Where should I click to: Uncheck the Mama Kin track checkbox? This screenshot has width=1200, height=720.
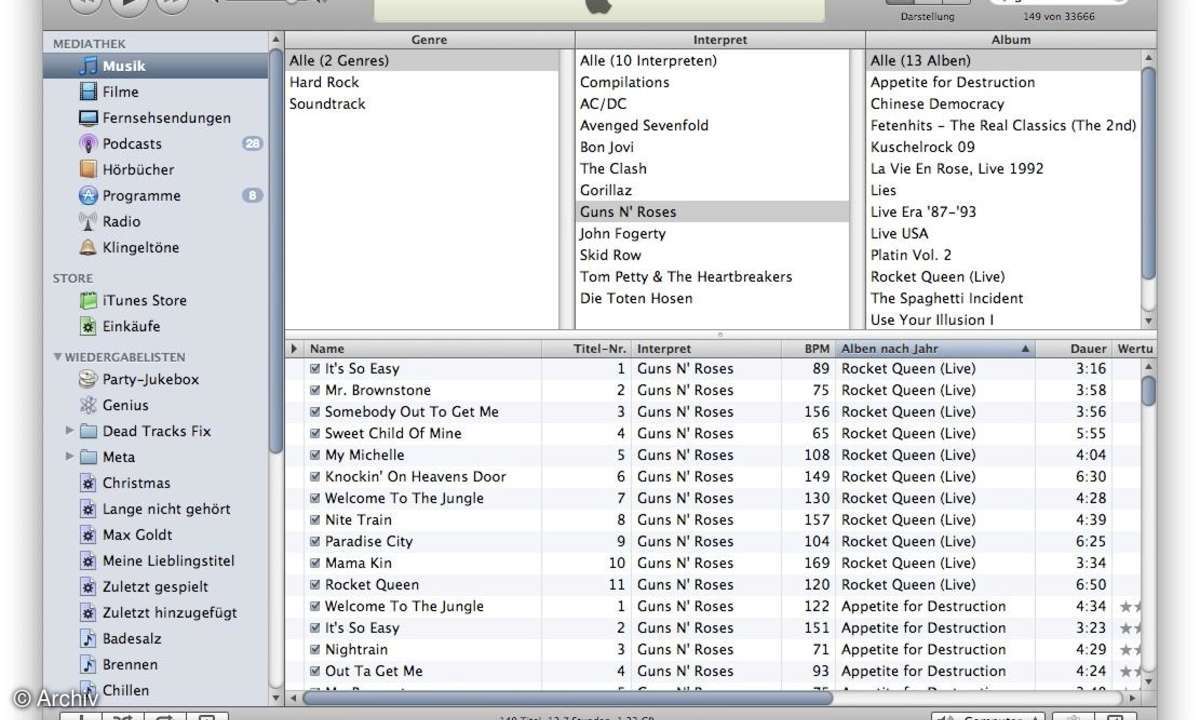[316, 563]
